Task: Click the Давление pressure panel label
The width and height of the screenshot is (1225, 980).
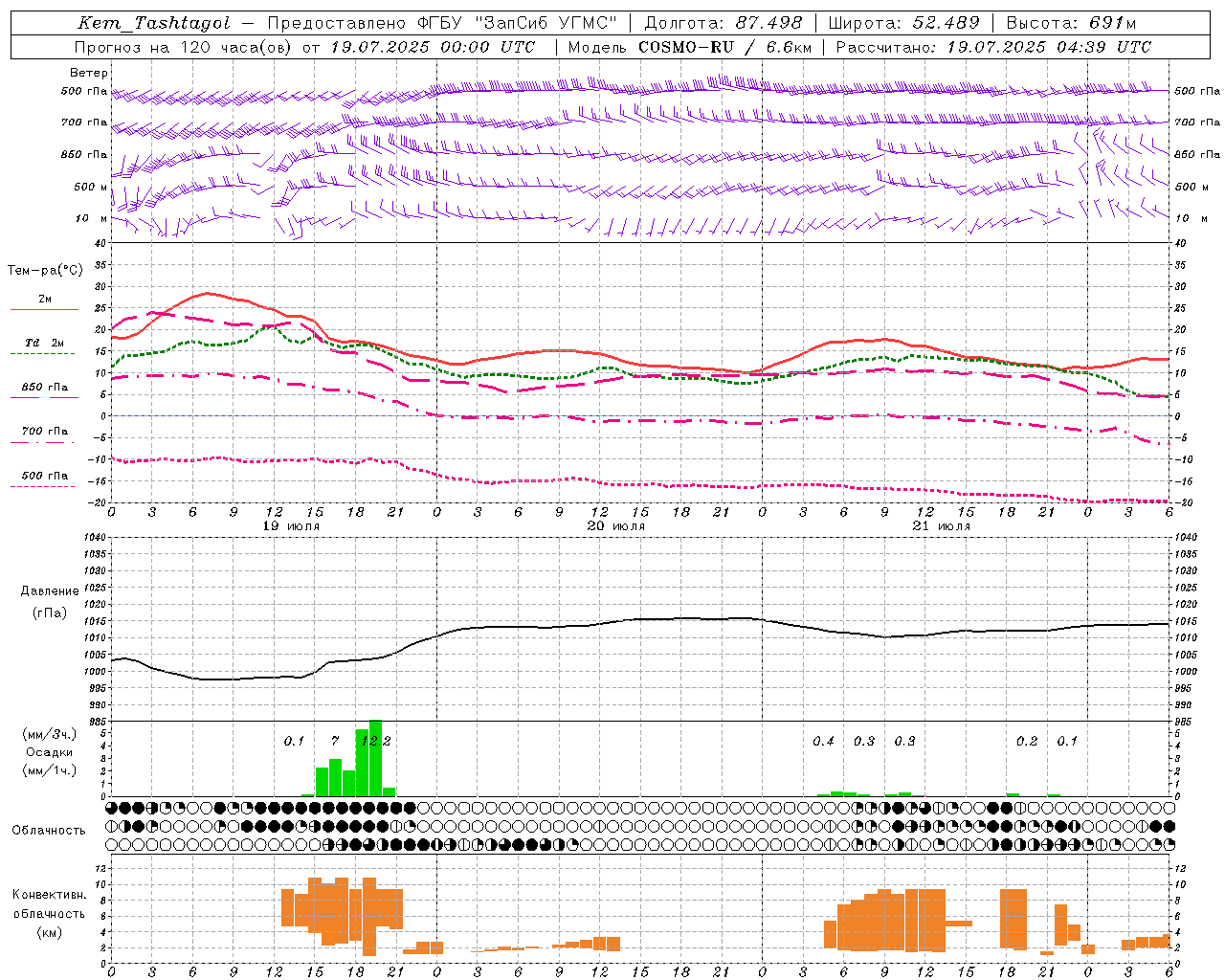Action: (50, 591)
